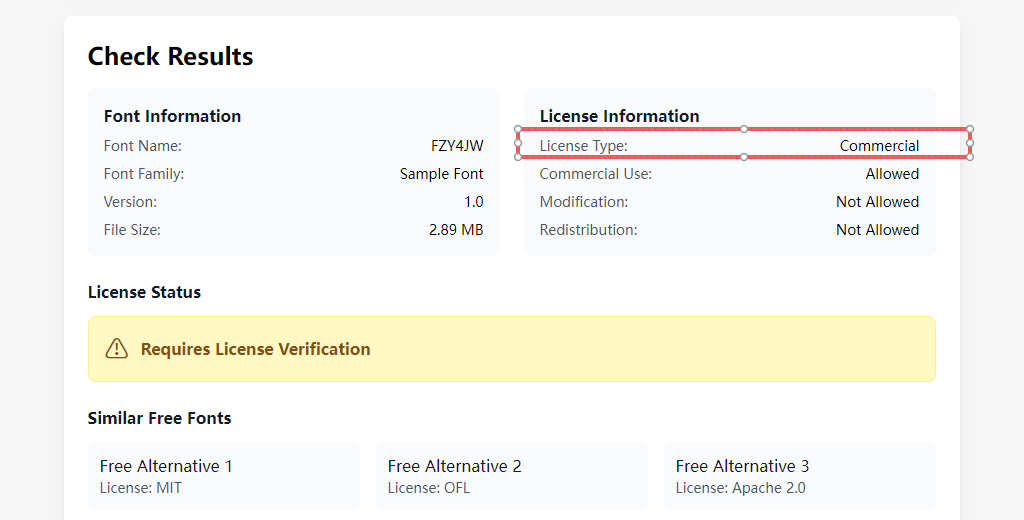Click the 2.89 MB file size value
1024x520 pixels.
tap(455, 230)
